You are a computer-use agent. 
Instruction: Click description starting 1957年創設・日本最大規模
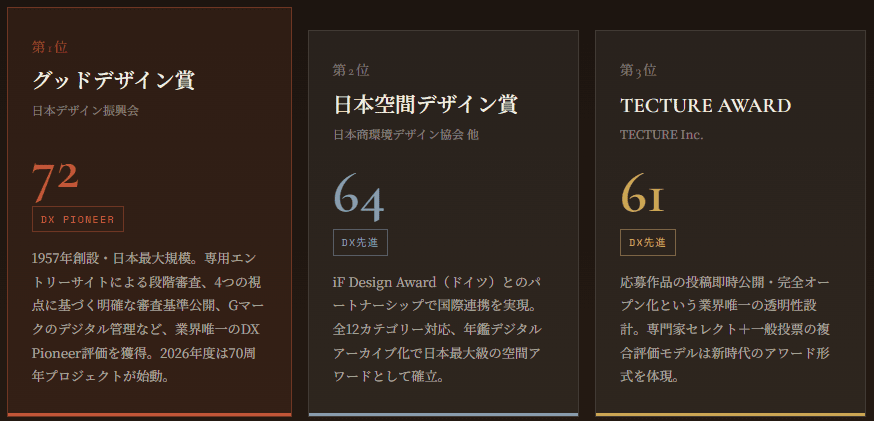[x=147, y=317]
